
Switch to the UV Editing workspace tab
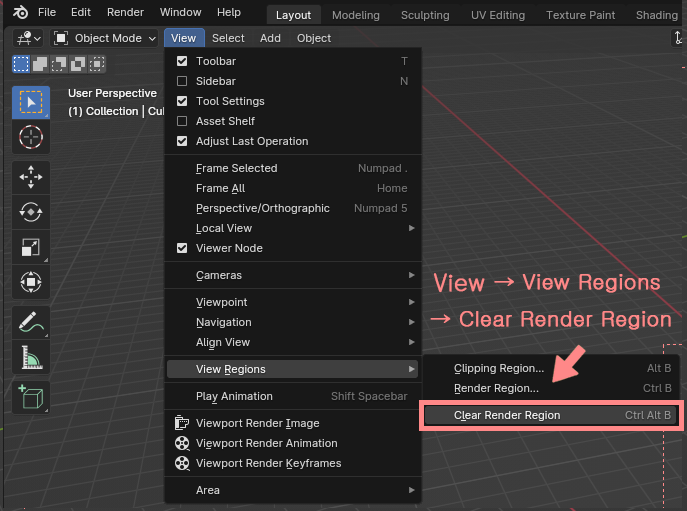pyautogui.click(x=498, y=15)
